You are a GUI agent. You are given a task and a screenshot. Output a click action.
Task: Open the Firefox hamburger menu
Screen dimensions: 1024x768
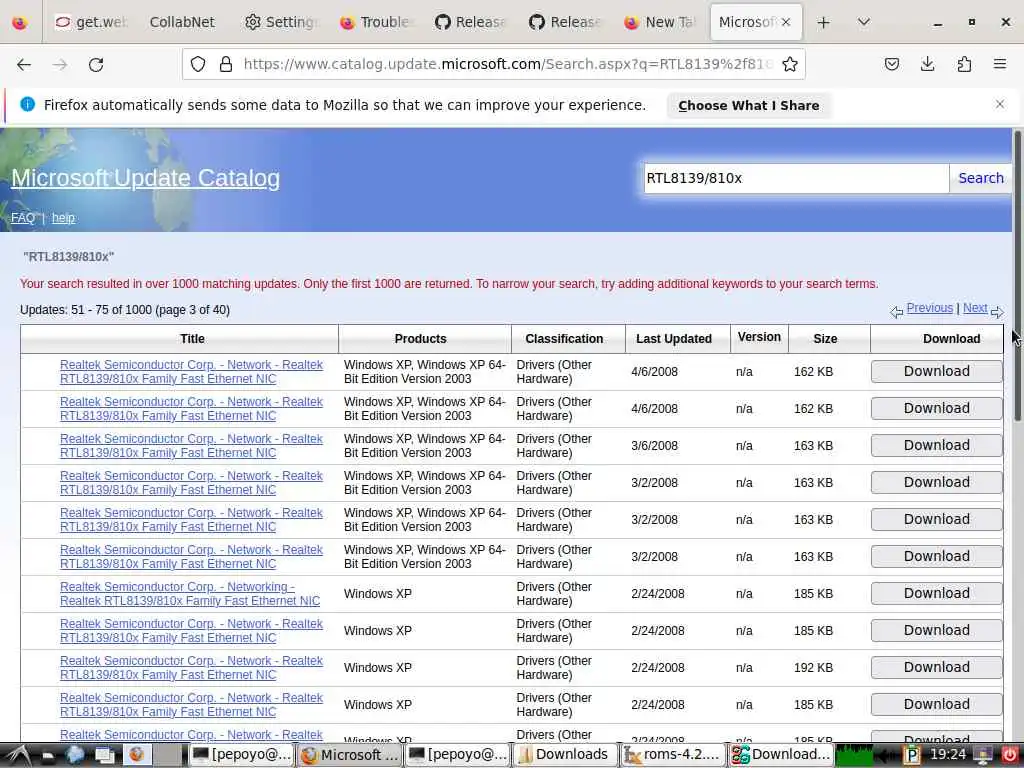pos(1000,64)
